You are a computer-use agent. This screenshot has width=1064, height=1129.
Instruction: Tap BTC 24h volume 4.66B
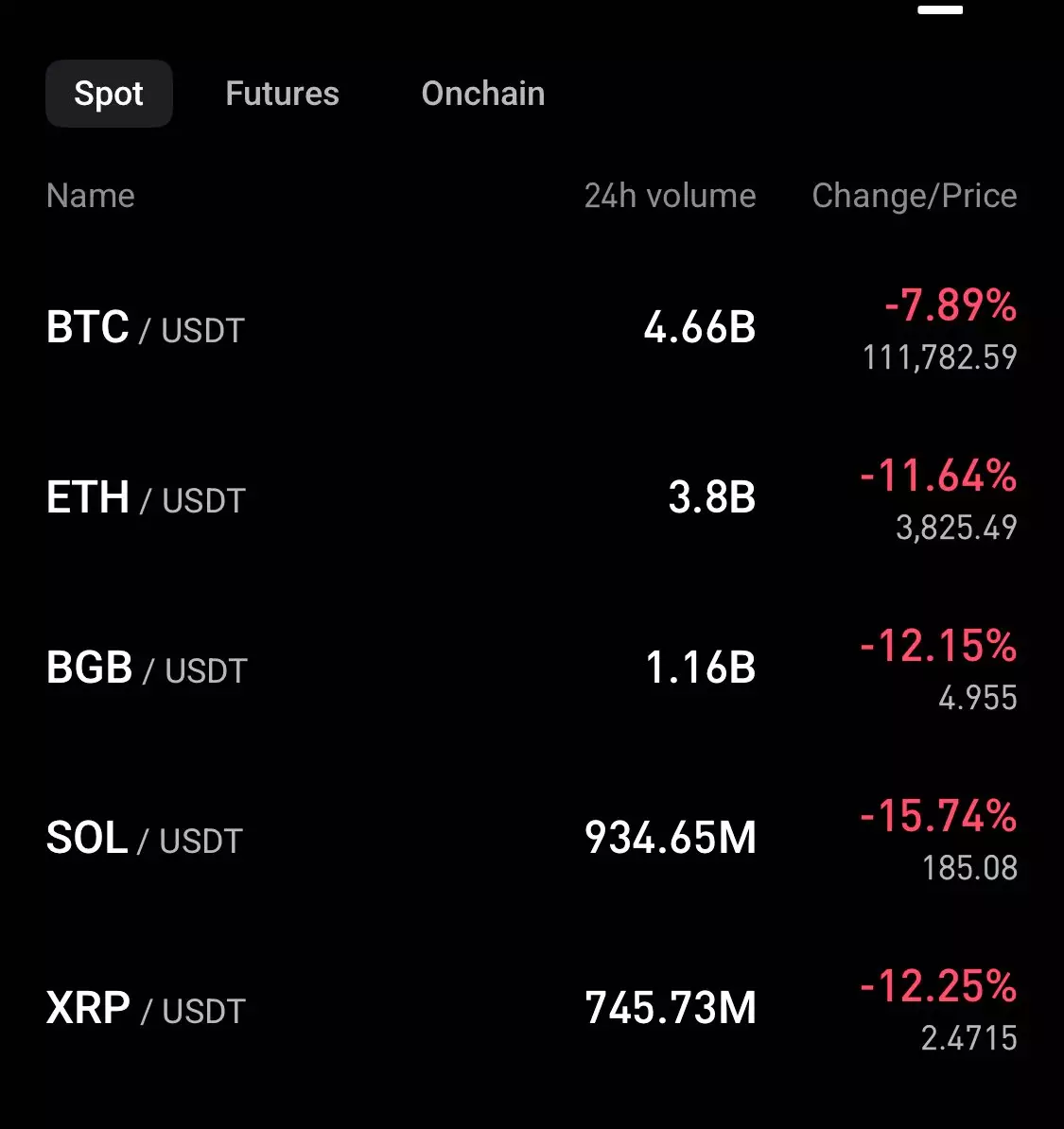(x=700, y=328)
